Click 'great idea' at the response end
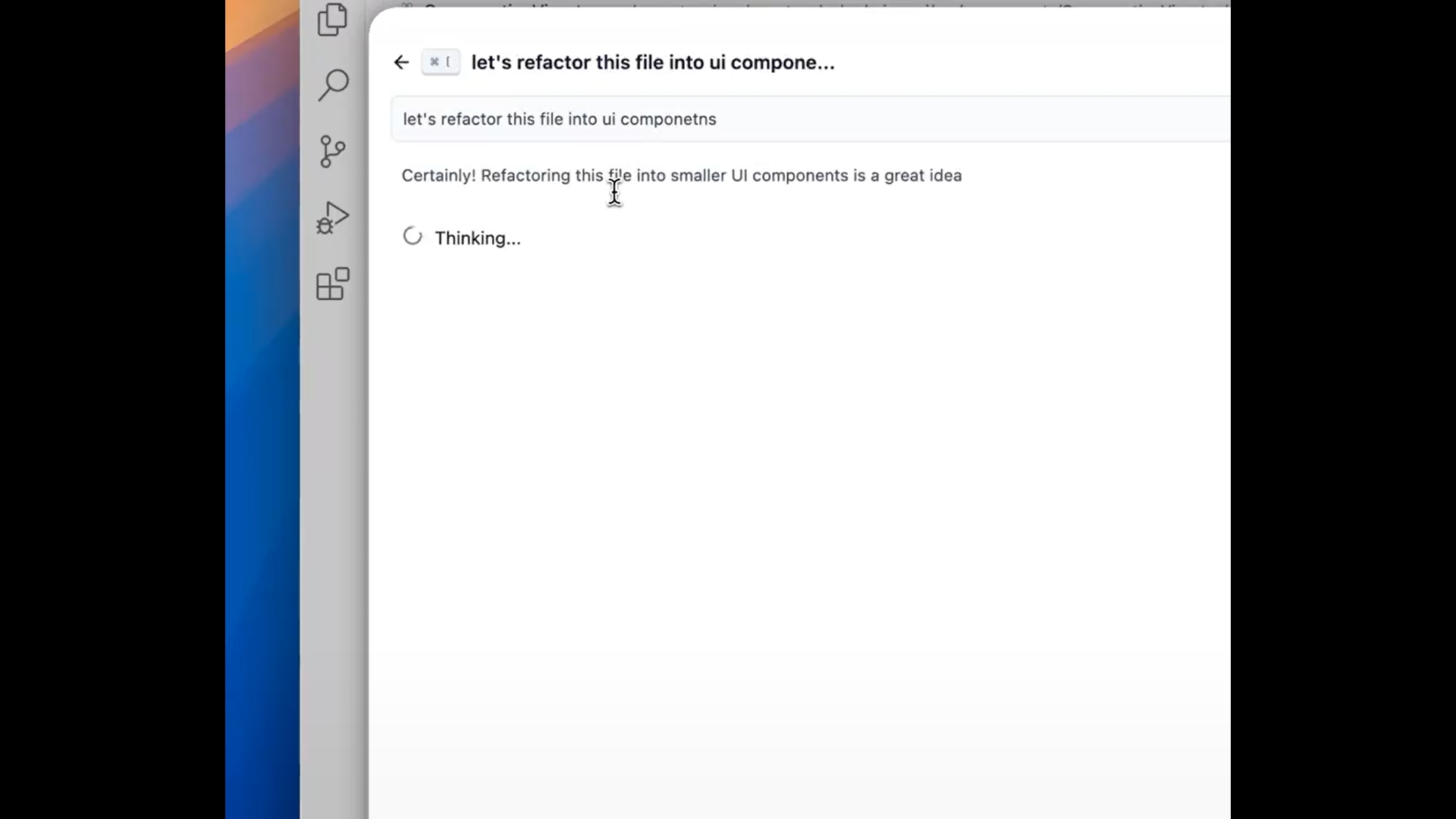Image resolution: width=1456 pixels, height=819 pixels. (922, 175)
